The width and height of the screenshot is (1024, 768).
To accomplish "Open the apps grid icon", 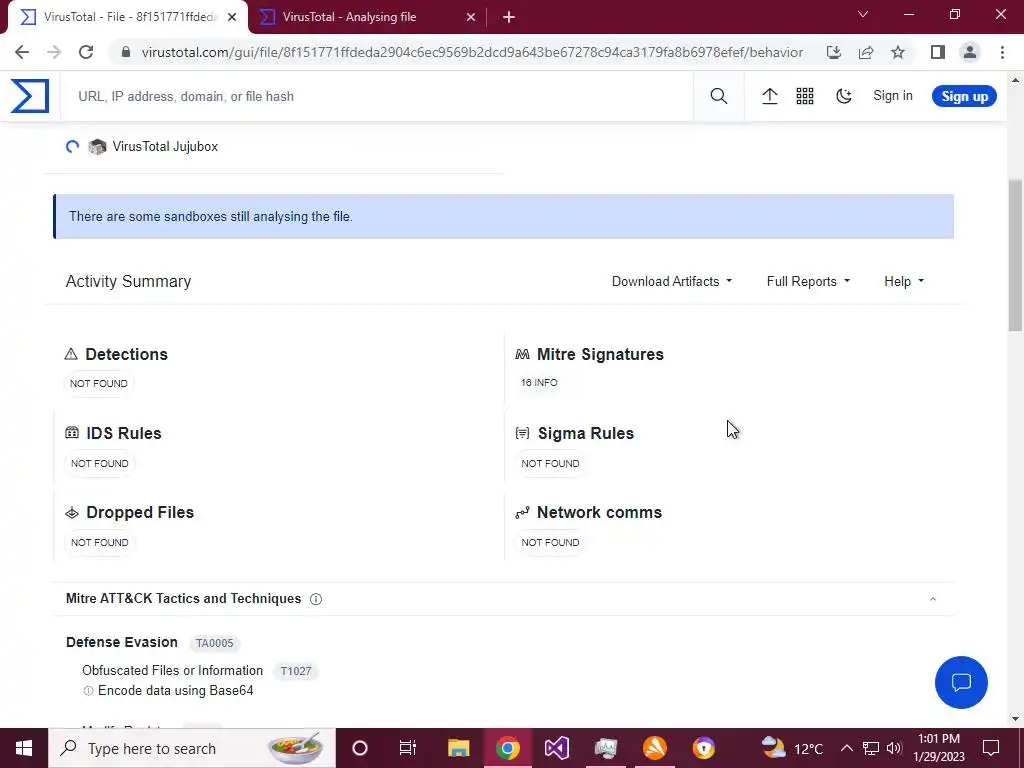I will (805, 96).
